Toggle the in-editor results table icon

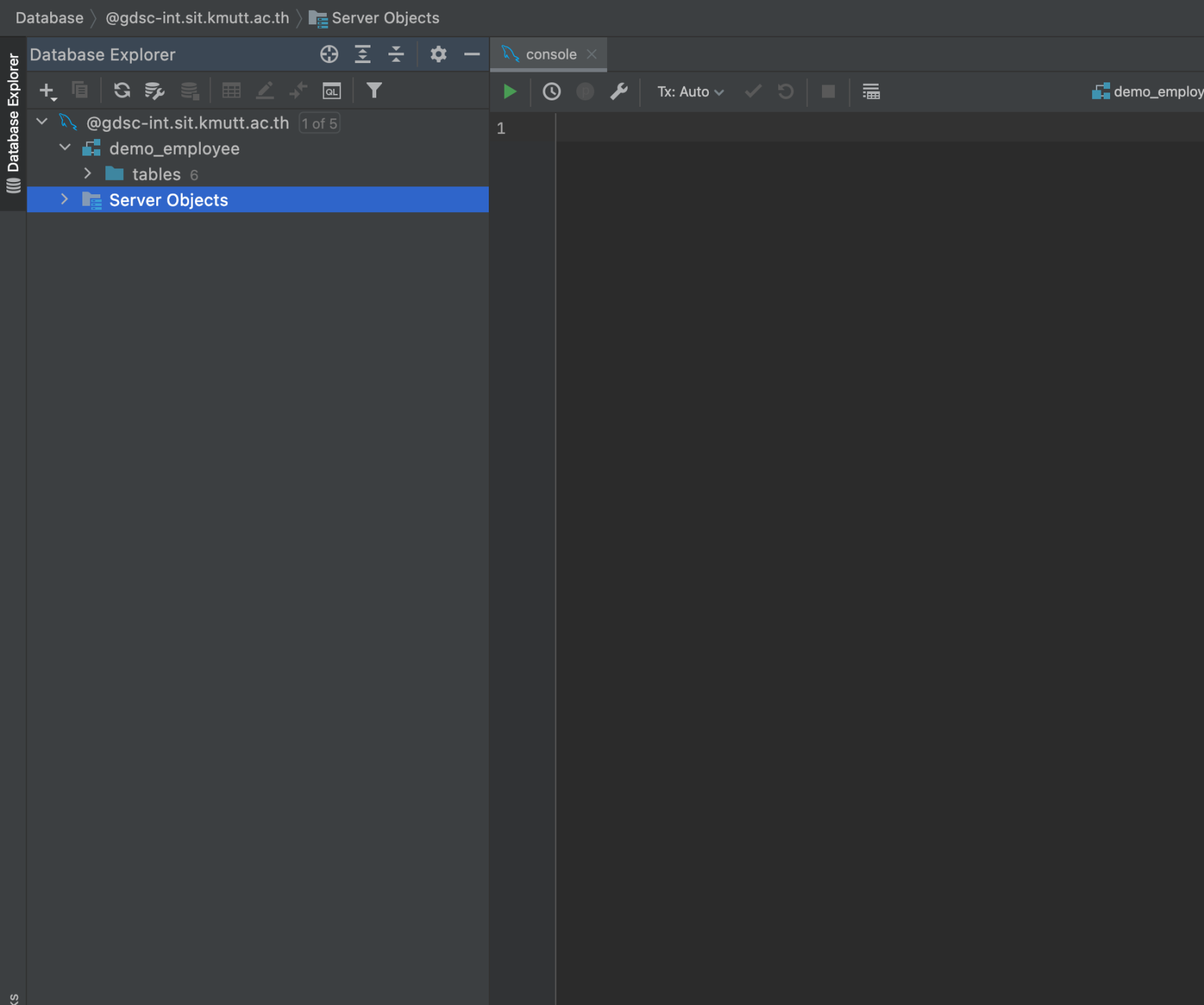pyautogui.click(x=871, y=92)
